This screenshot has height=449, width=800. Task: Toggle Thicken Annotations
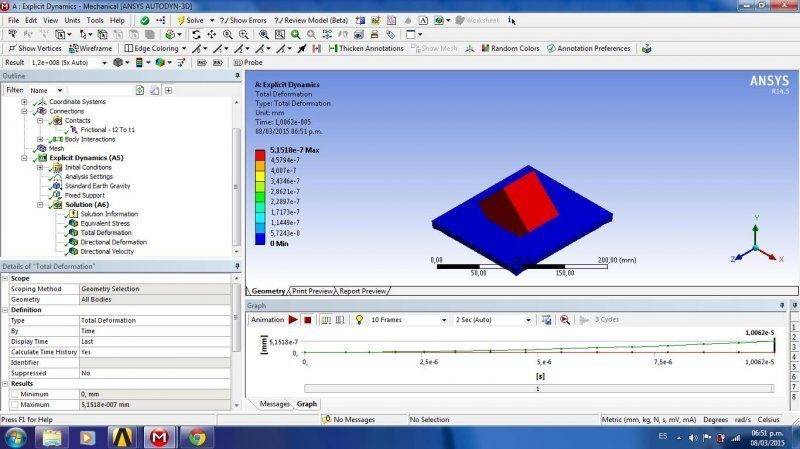tap(366, 48)
